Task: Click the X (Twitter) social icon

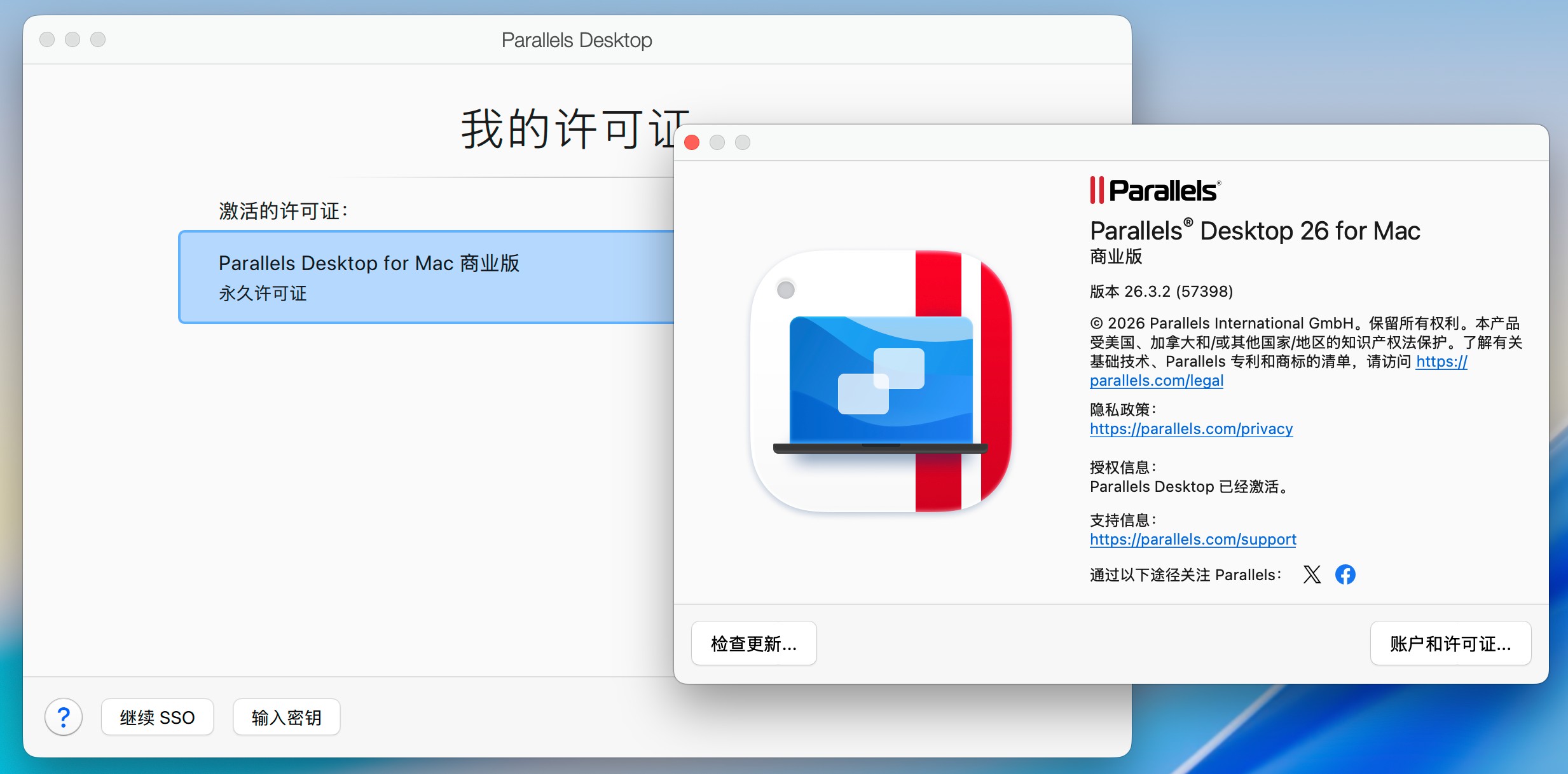Action: click(1311, 574)
